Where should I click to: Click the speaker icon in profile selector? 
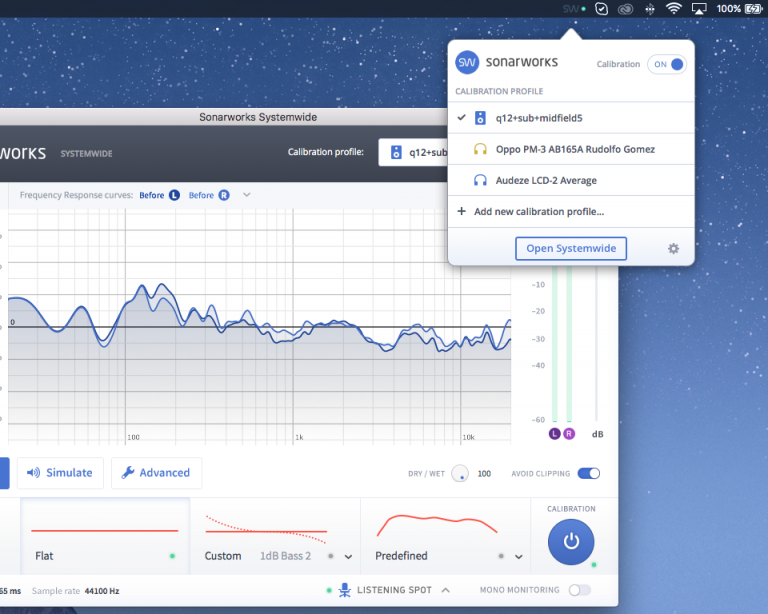[x=396, y=152]
